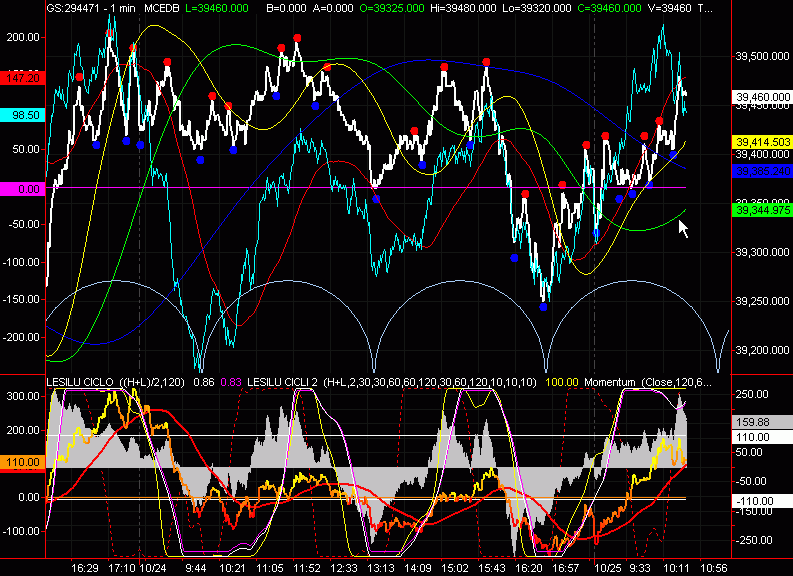
Task: Click the A=0.000 ask value in header
Action: point(333,8)
